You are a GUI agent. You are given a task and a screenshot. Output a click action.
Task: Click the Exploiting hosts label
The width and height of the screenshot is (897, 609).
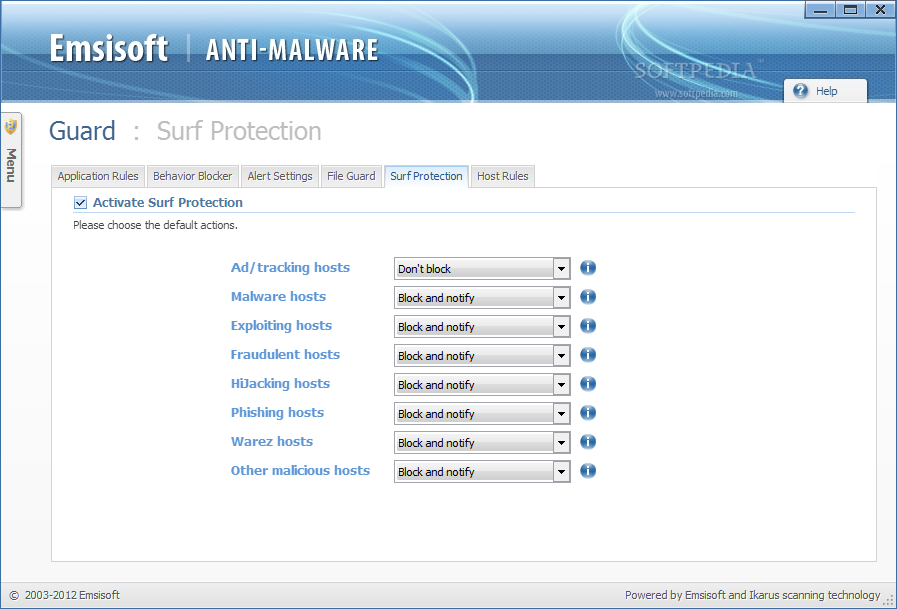point(281,326)
